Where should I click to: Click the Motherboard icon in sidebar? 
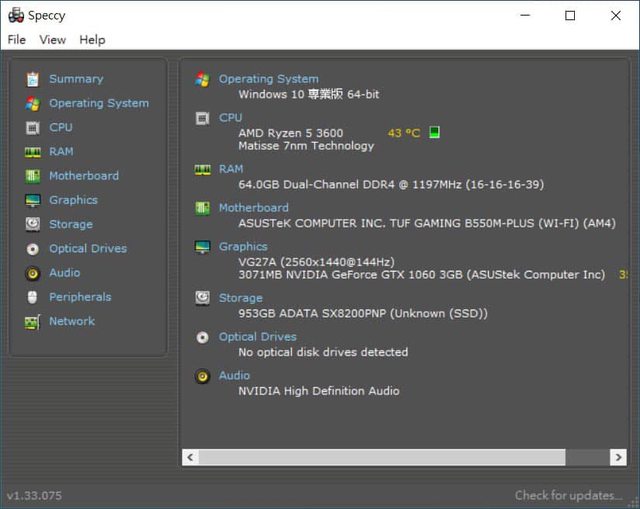tap(32, 176)
